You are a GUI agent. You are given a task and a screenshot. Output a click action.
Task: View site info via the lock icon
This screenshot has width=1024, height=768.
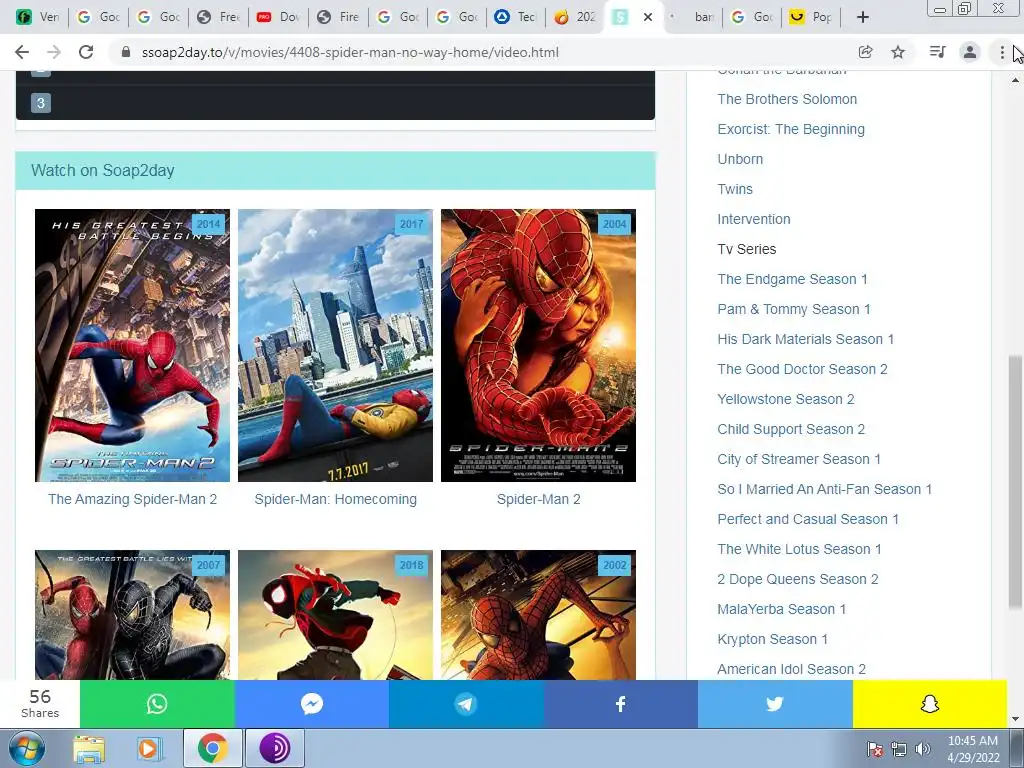[x=126, y=52]
